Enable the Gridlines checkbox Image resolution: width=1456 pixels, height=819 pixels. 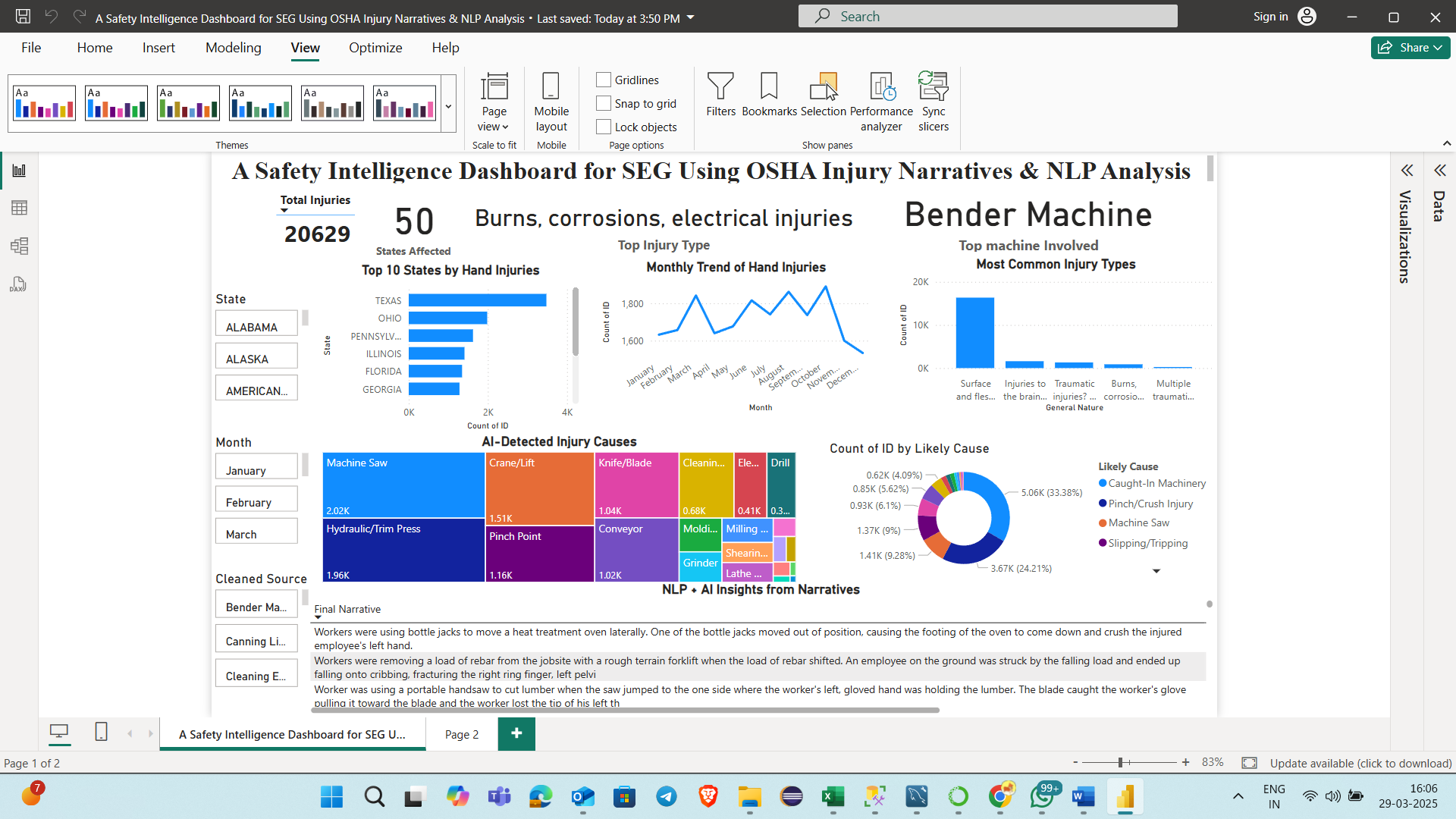point(604,80)
